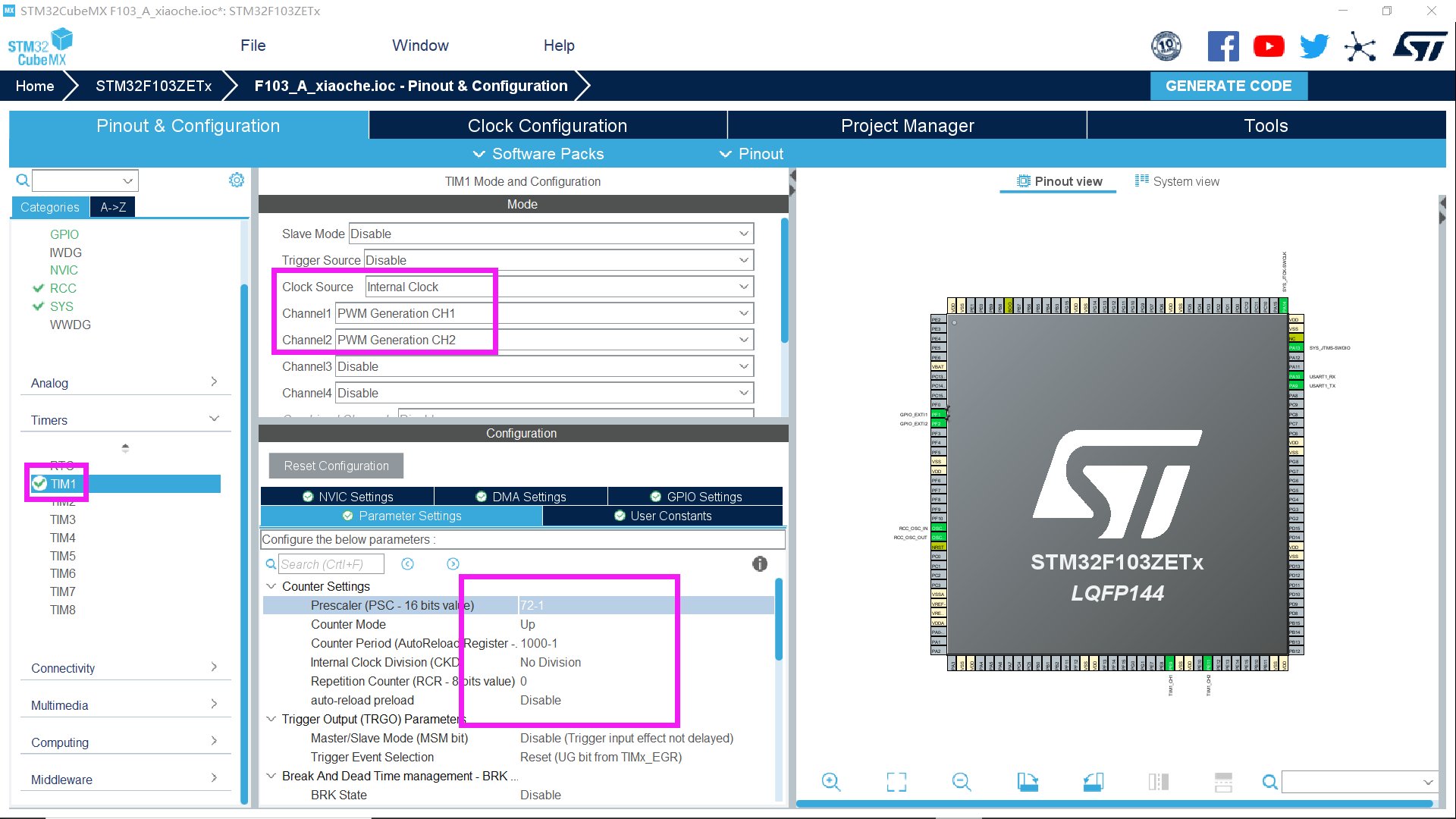Switch to Project Manager tab
This screenshot has width=1456, height=819.
[x=907, y=125]
